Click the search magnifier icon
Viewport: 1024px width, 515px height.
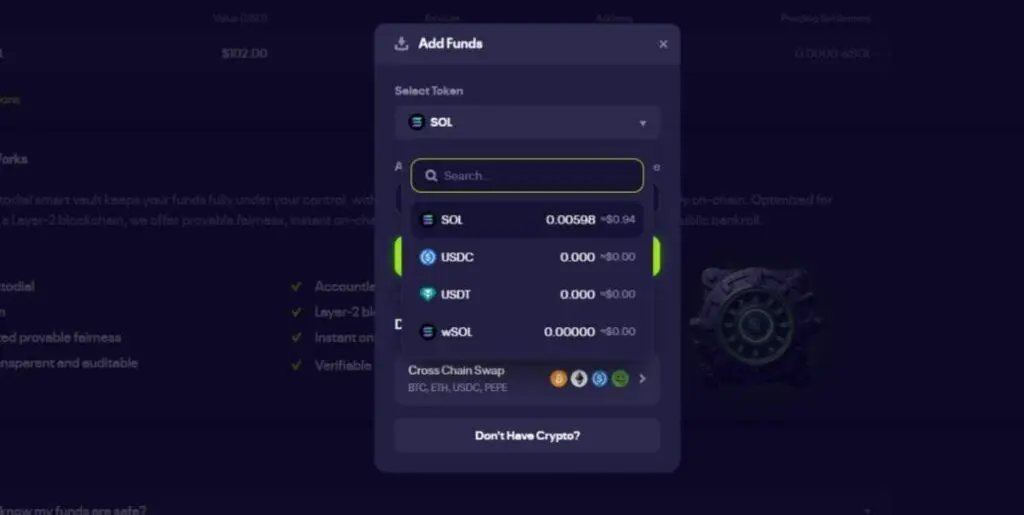[x=431, y=176]
